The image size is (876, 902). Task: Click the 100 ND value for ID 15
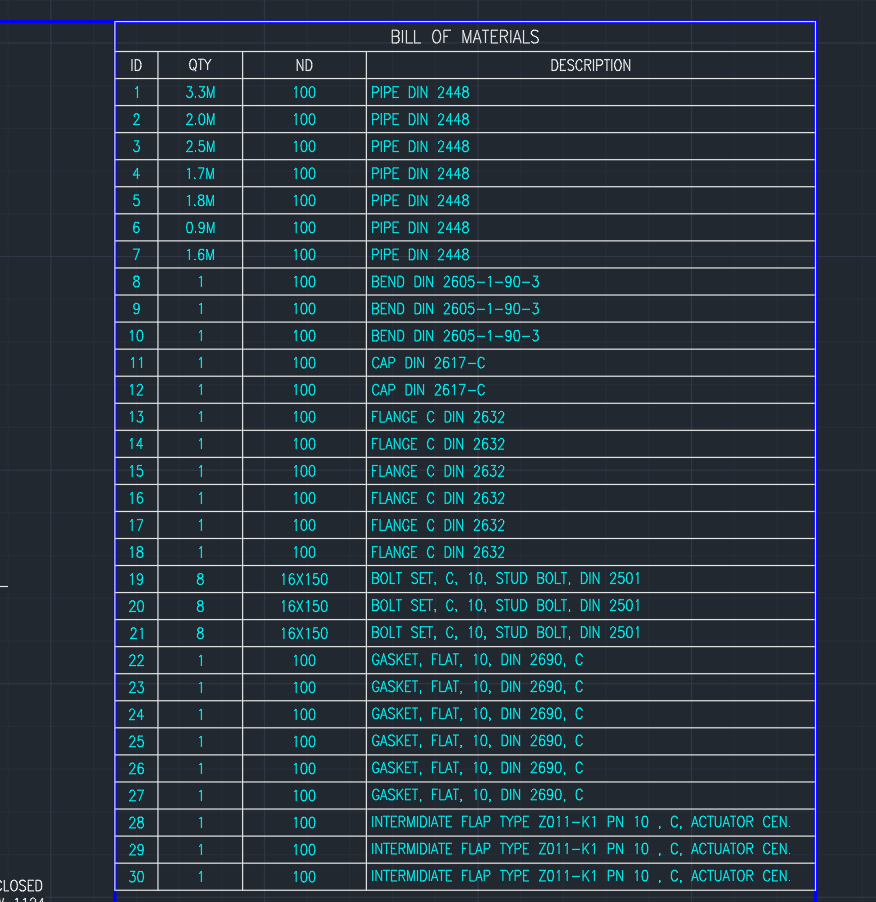pos(303,470)
